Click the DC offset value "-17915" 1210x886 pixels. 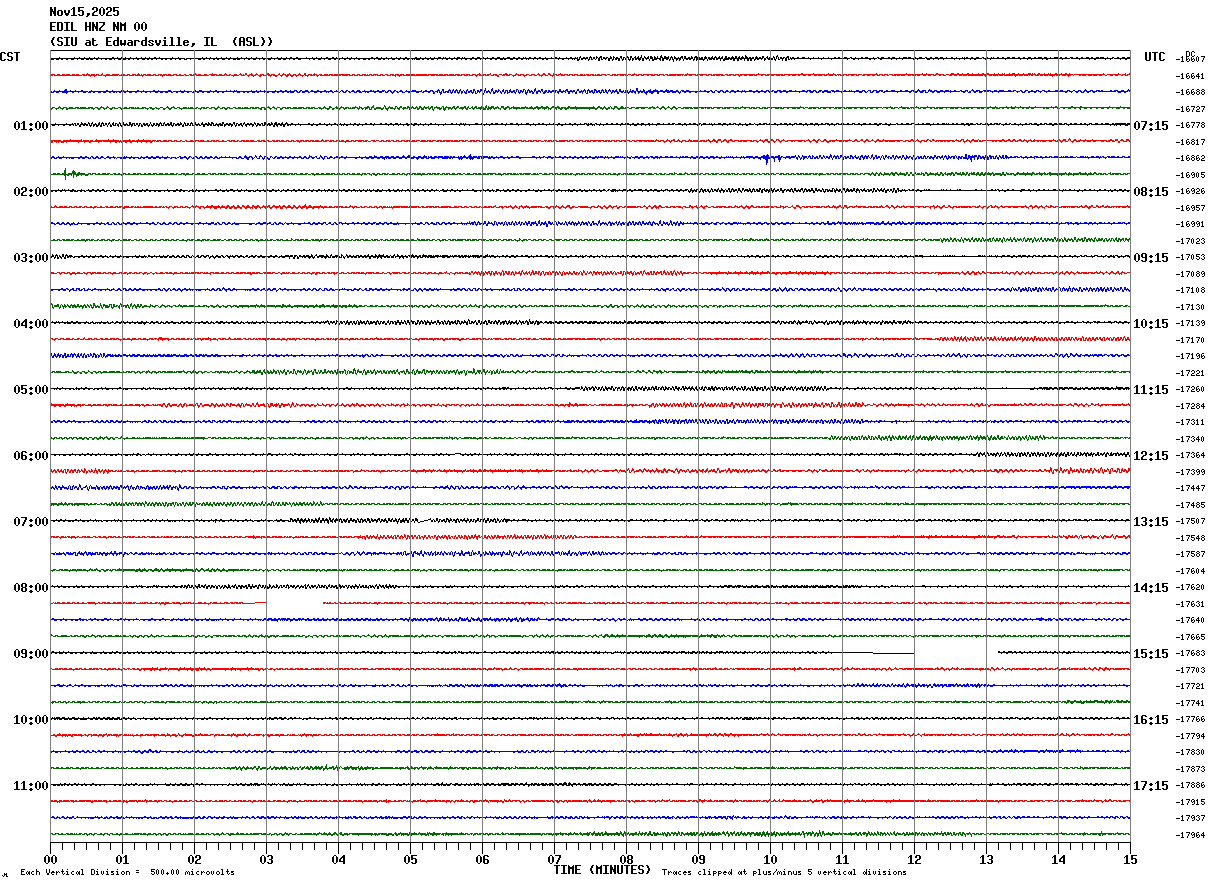1191,802
